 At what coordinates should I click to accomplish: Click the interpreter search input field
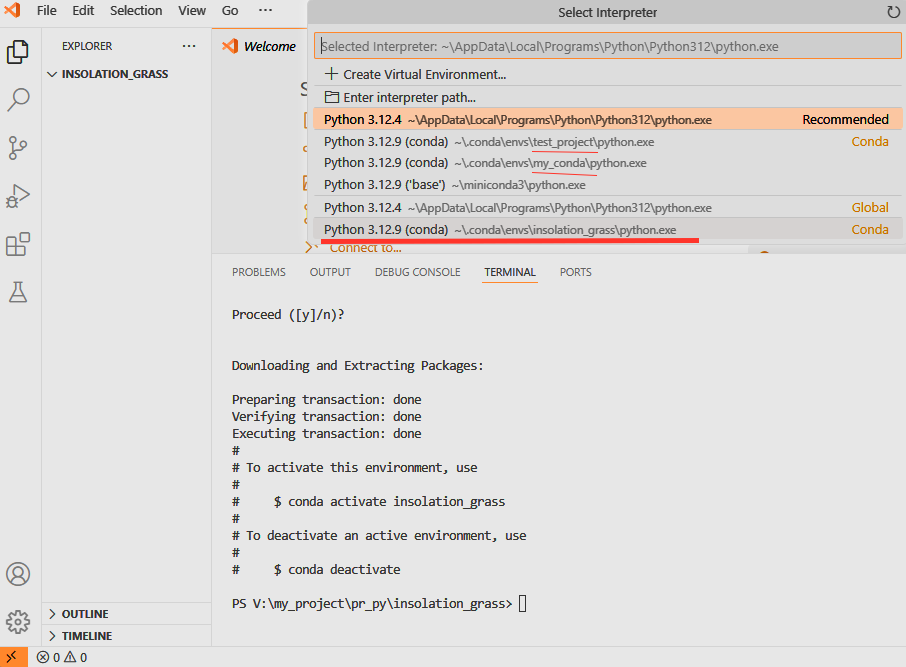[607, 46]
